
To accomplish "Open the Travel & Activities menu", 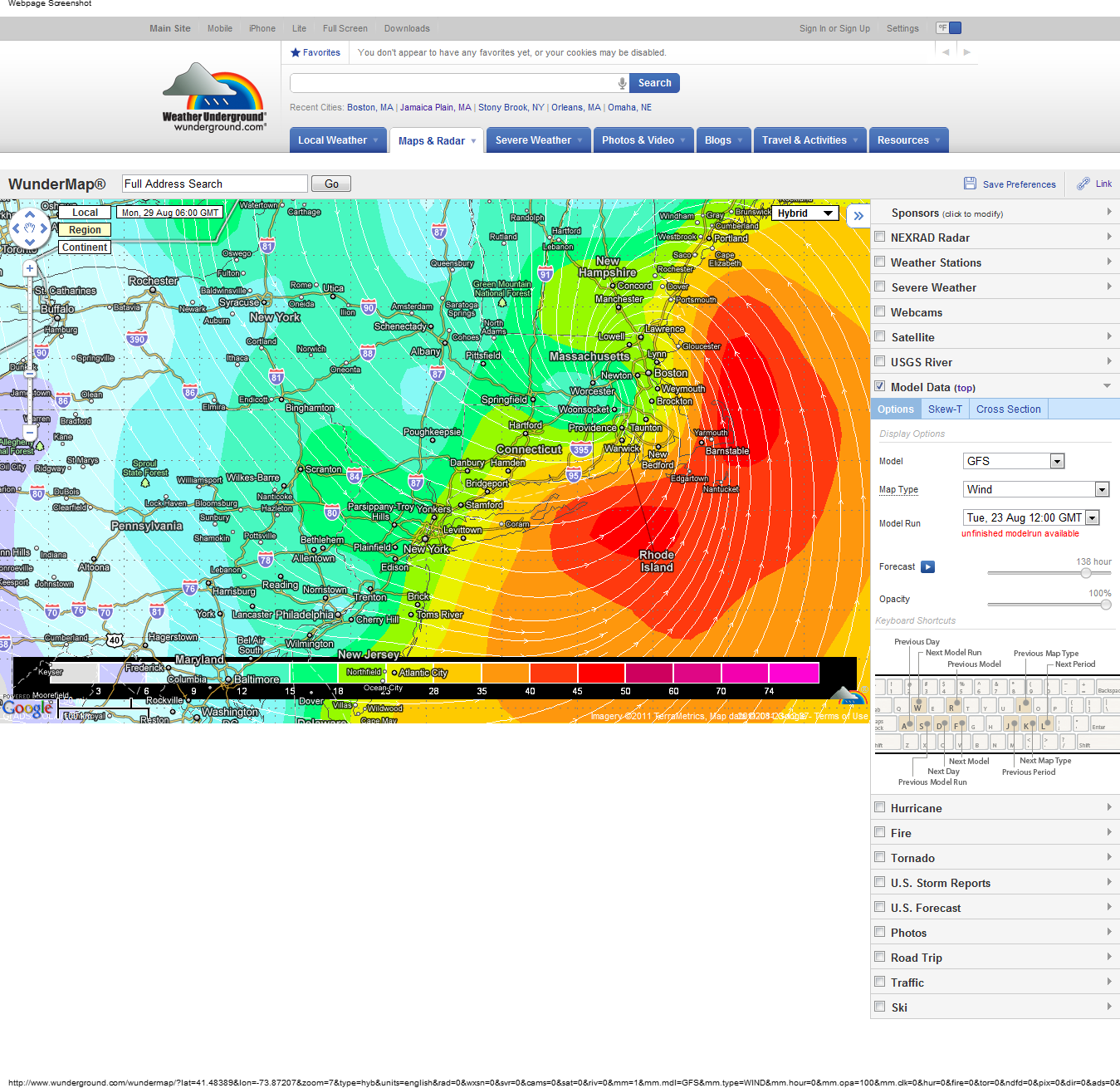I will point(810,140).
